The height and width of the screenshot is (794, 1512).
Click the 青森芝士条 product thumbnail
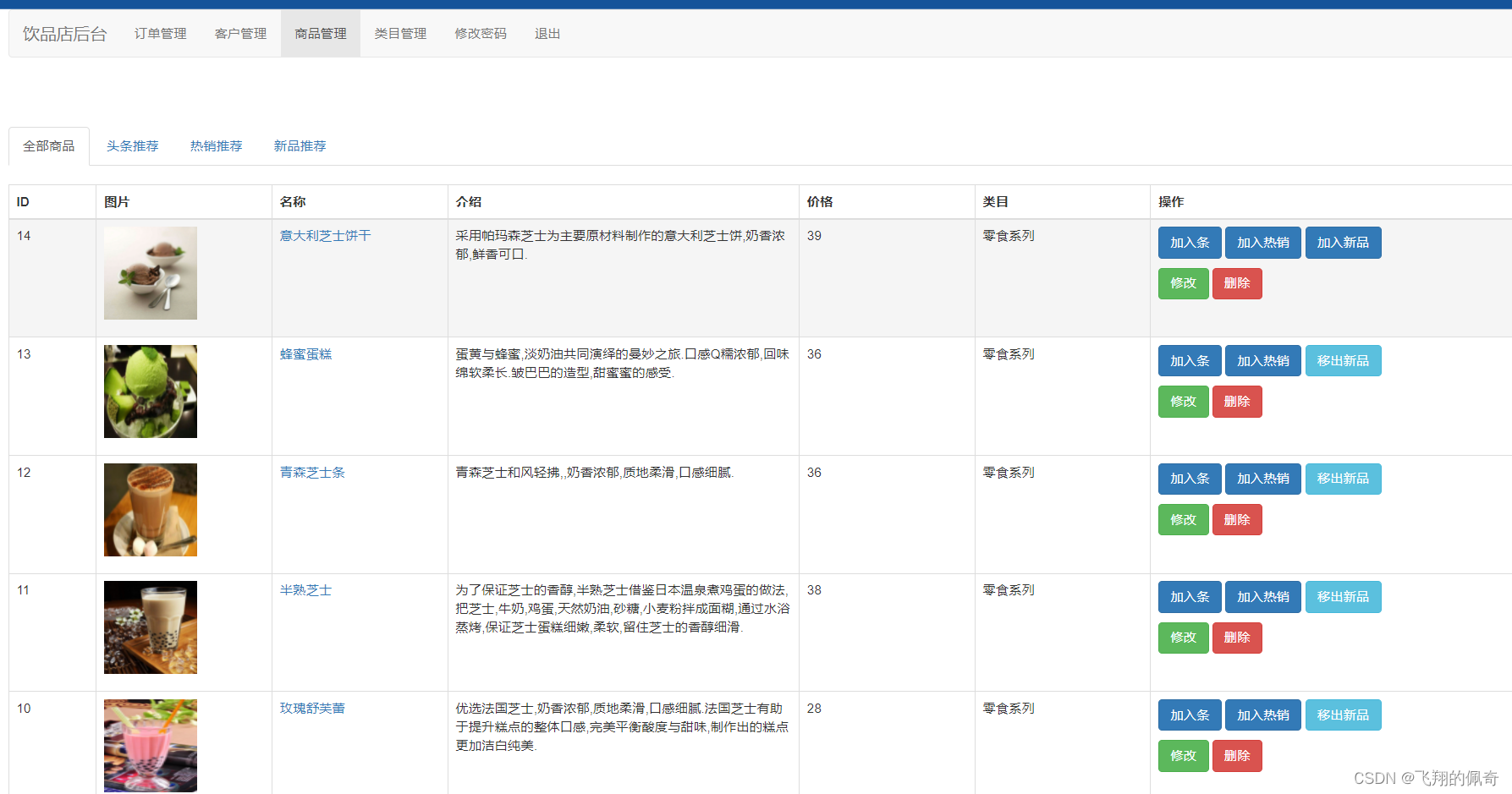pyautogui.click(x=151, y=510)
